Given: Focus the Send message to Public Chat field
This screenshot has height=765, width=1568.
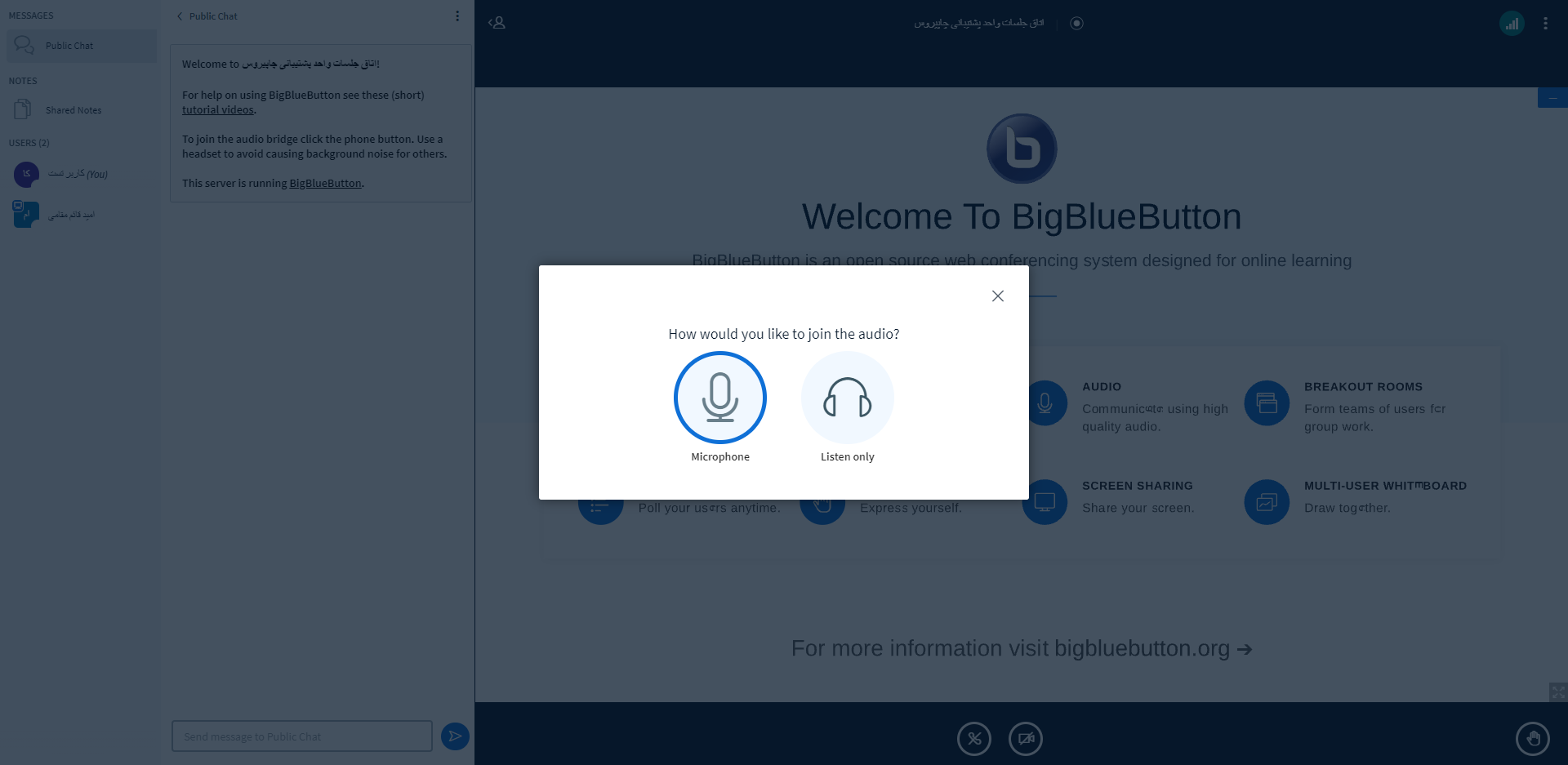Looking at the screenshot, I should [x=302, y=736].
